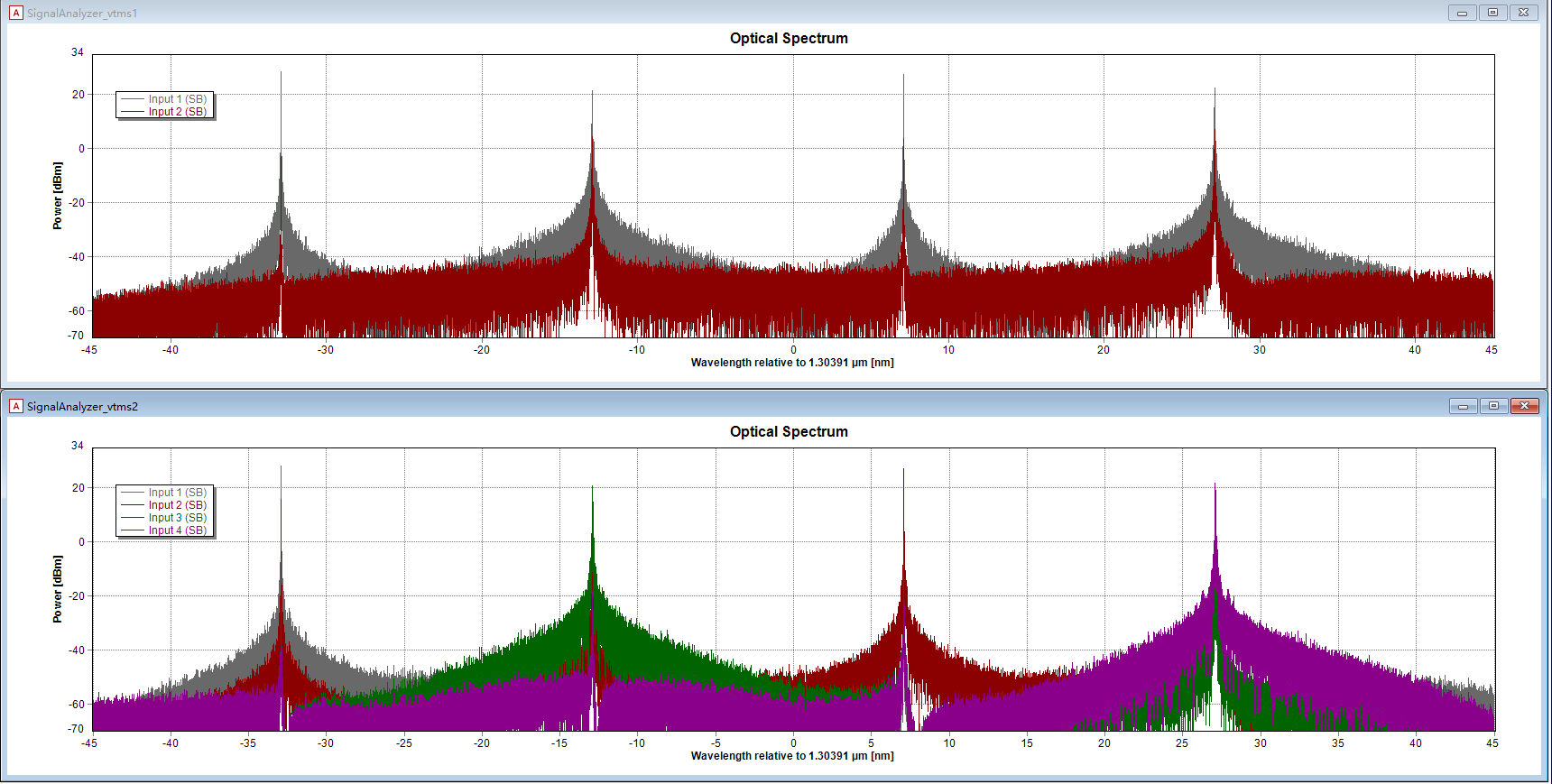The width and height of the screenshot is (1552, 784).
Task: Click the top plot wavelength axis label
Action: coord(792,363)
